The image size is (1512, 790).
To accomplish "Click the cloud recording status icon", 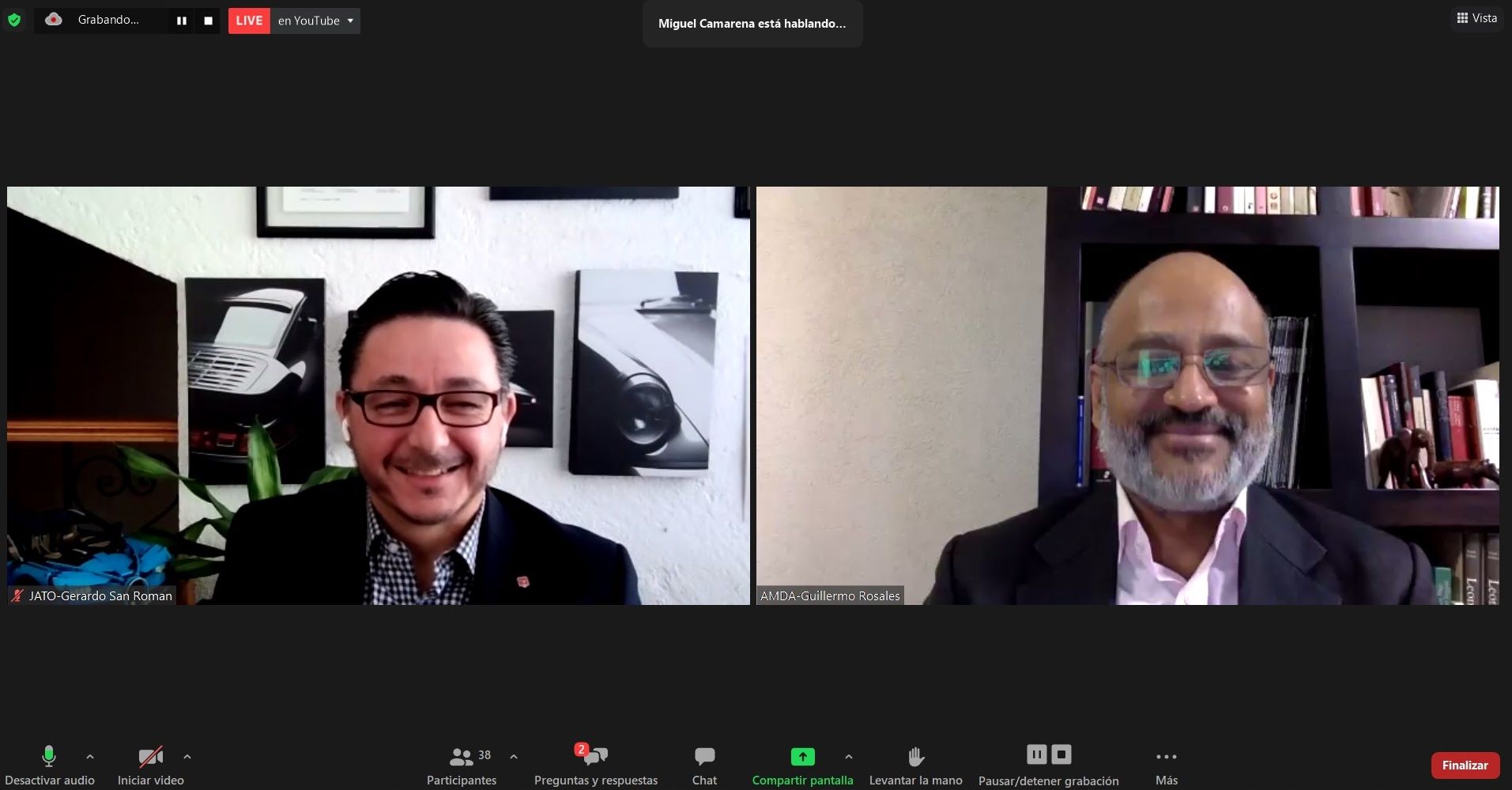I will click(54, 20).
